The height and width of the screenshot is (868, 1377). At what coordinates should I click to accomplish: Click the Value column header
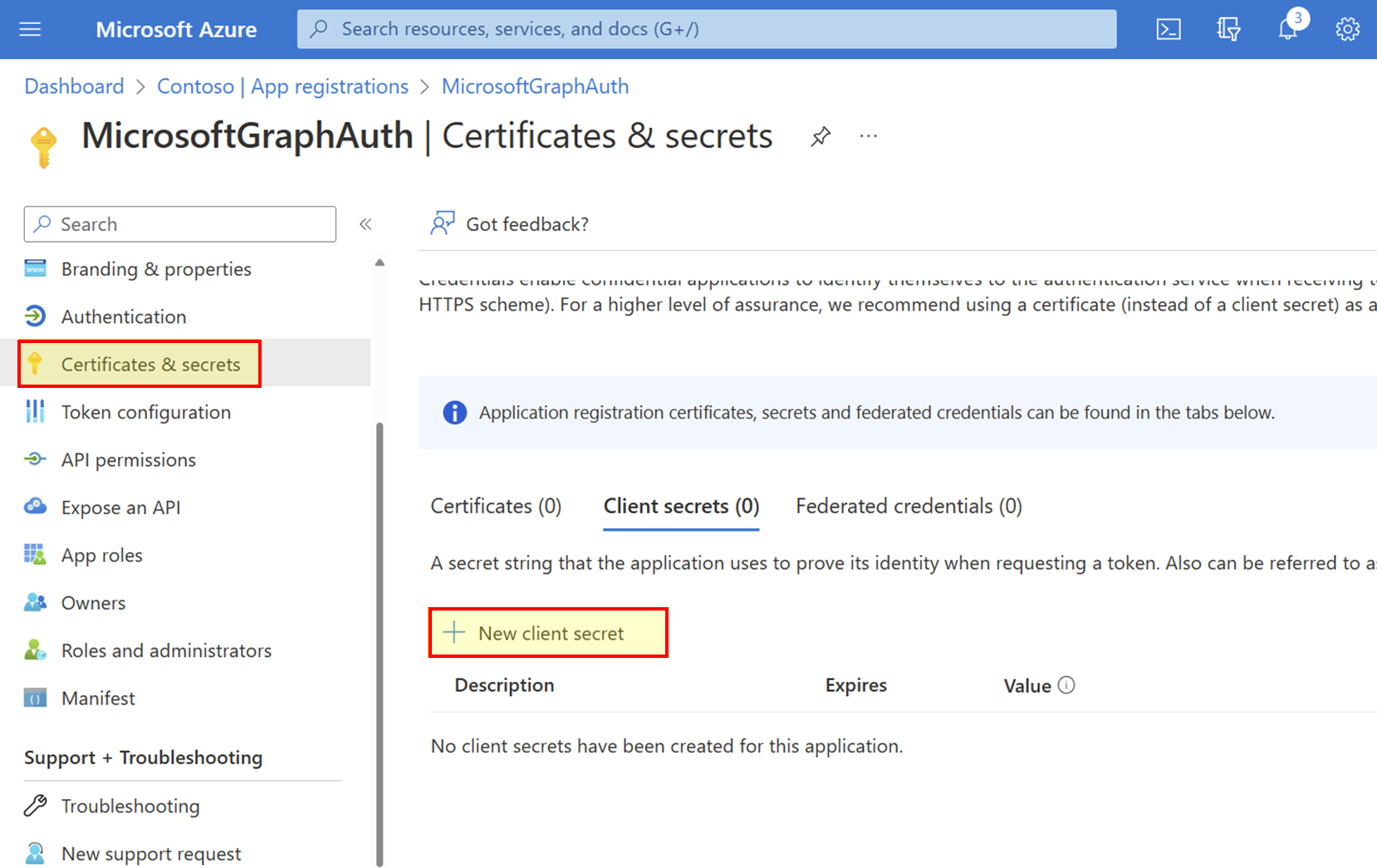pos(1027,686)
